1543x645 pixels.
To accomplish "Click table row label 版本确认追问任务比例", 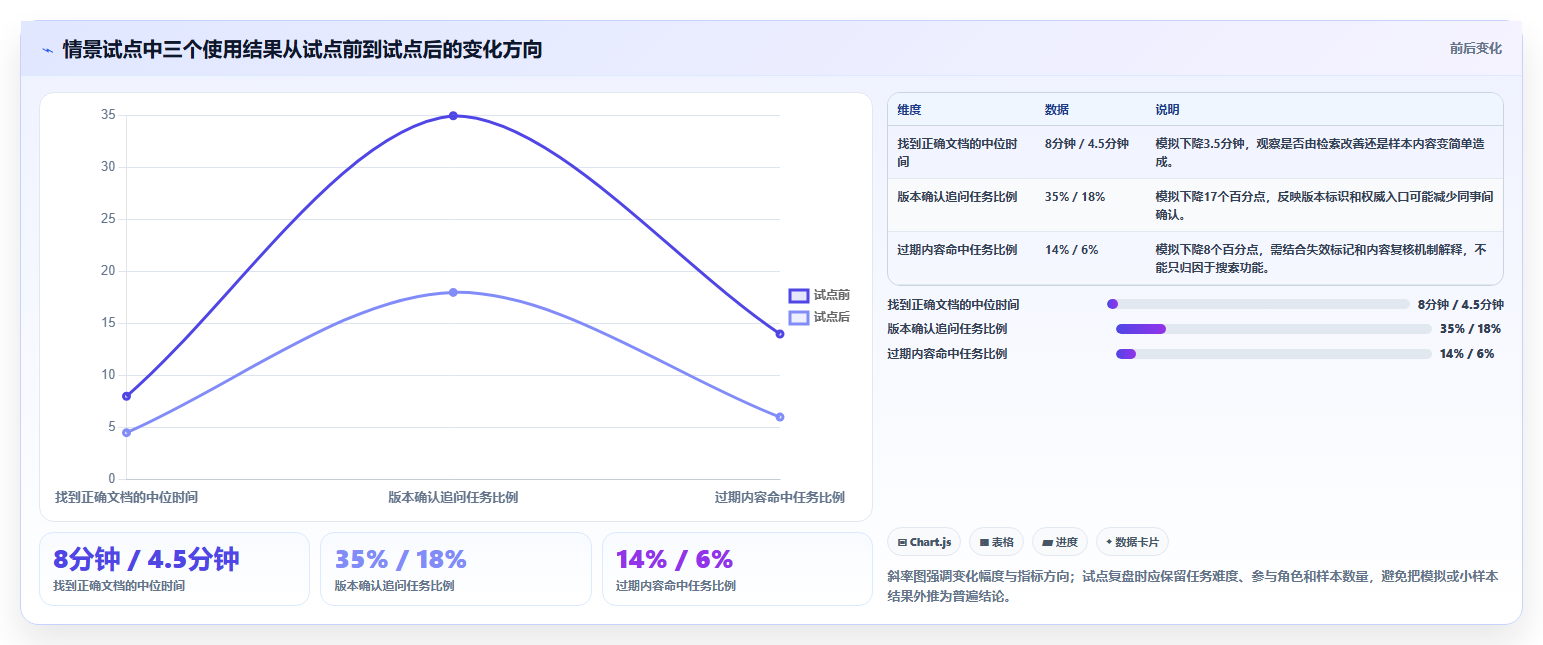I will coord(957,197).
